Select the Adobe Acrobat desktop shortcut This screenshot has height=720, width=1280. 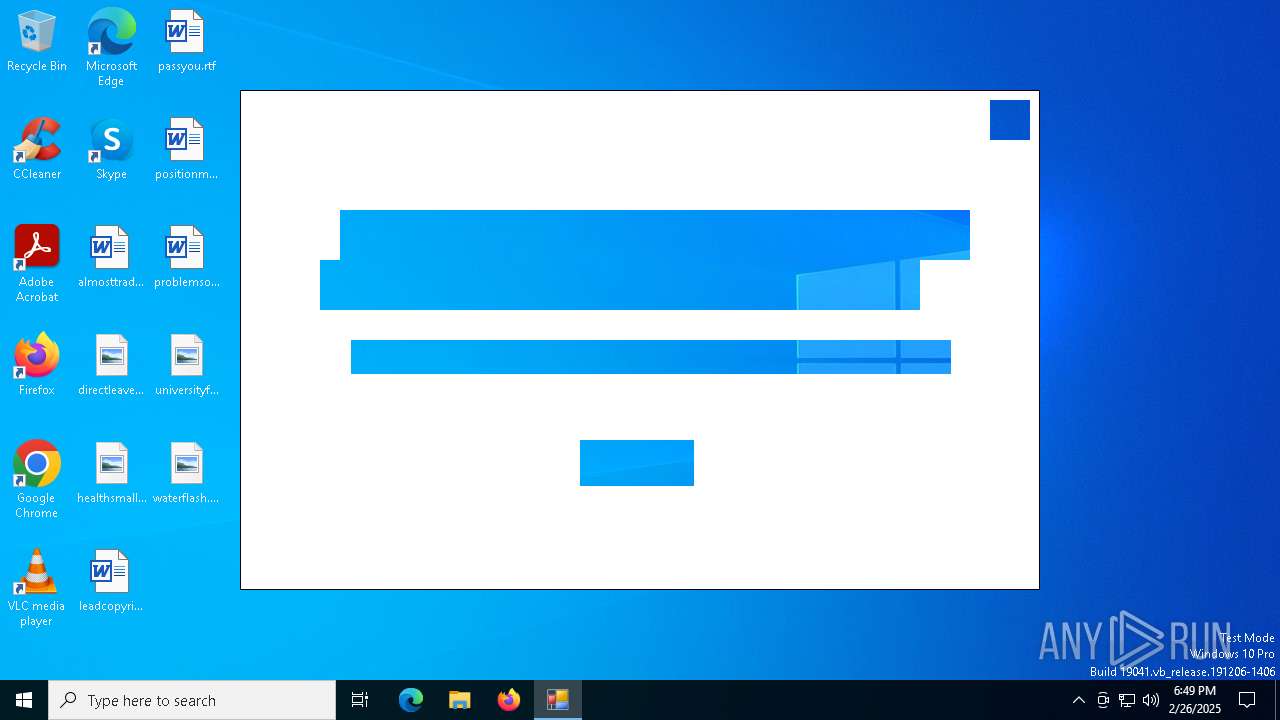[37, 264]
